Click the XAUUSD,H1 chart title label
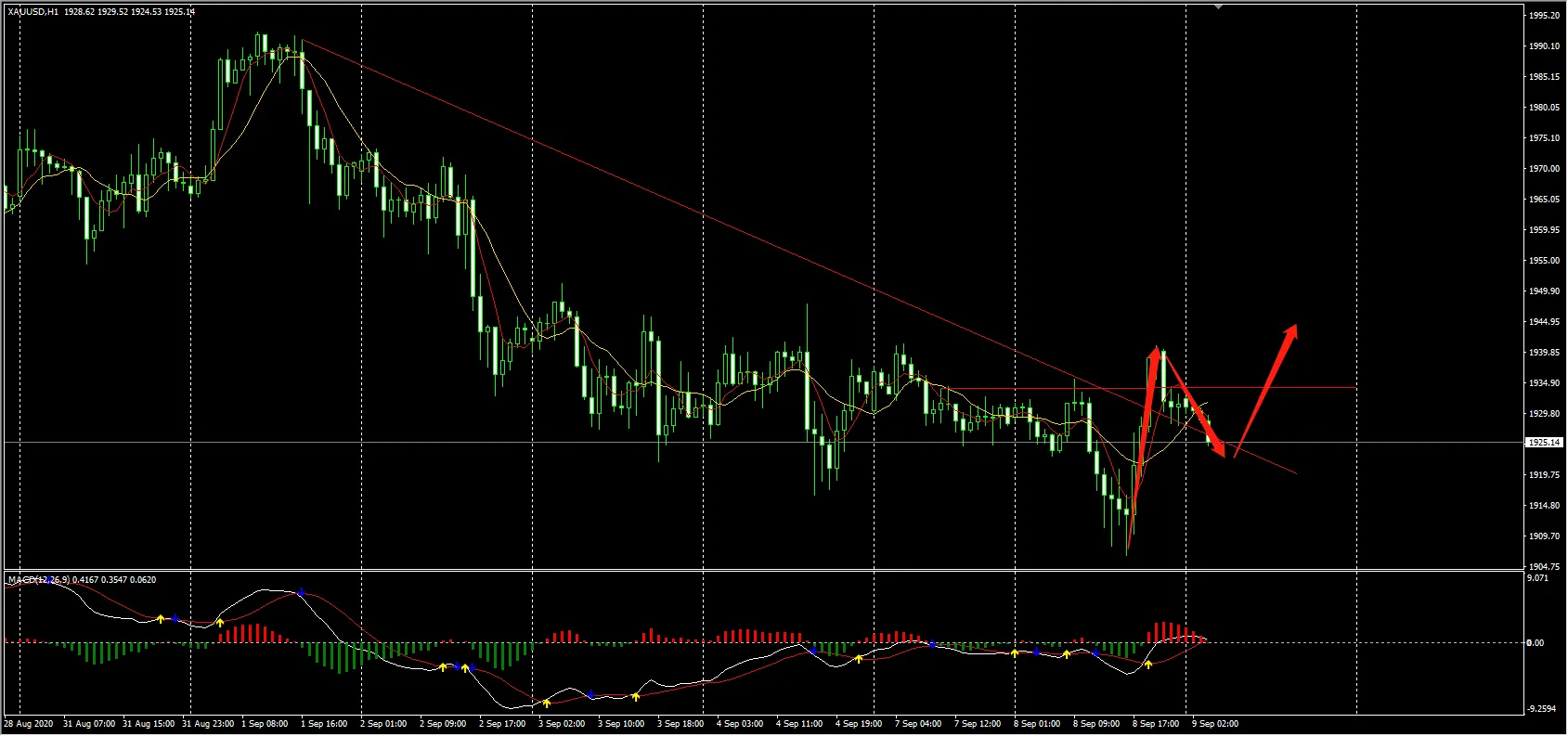Image resolution: width=1568 pixels, height=736 pixels. coord(32,12)
